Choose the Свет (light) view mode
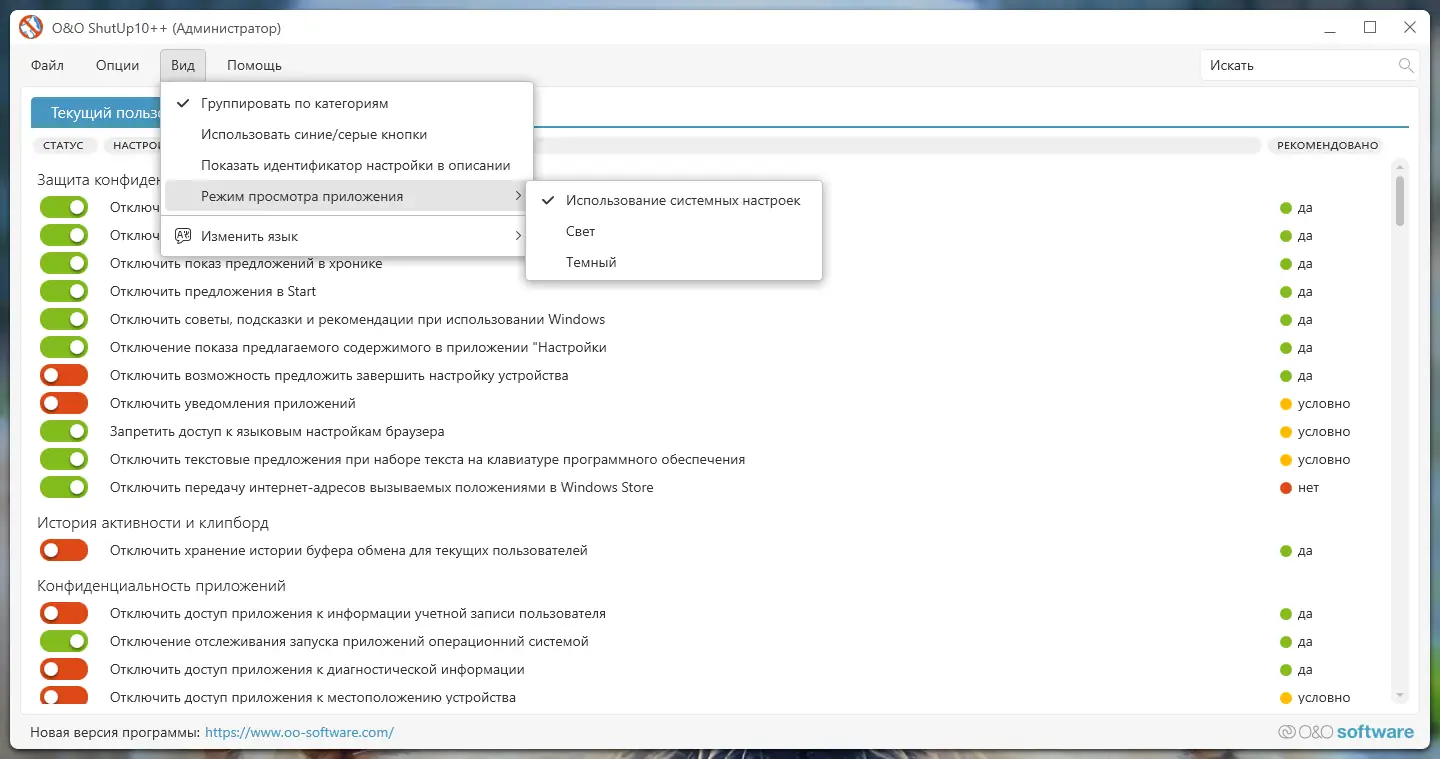This screenshot has height=759, width=1440. [x=674, y=231]
